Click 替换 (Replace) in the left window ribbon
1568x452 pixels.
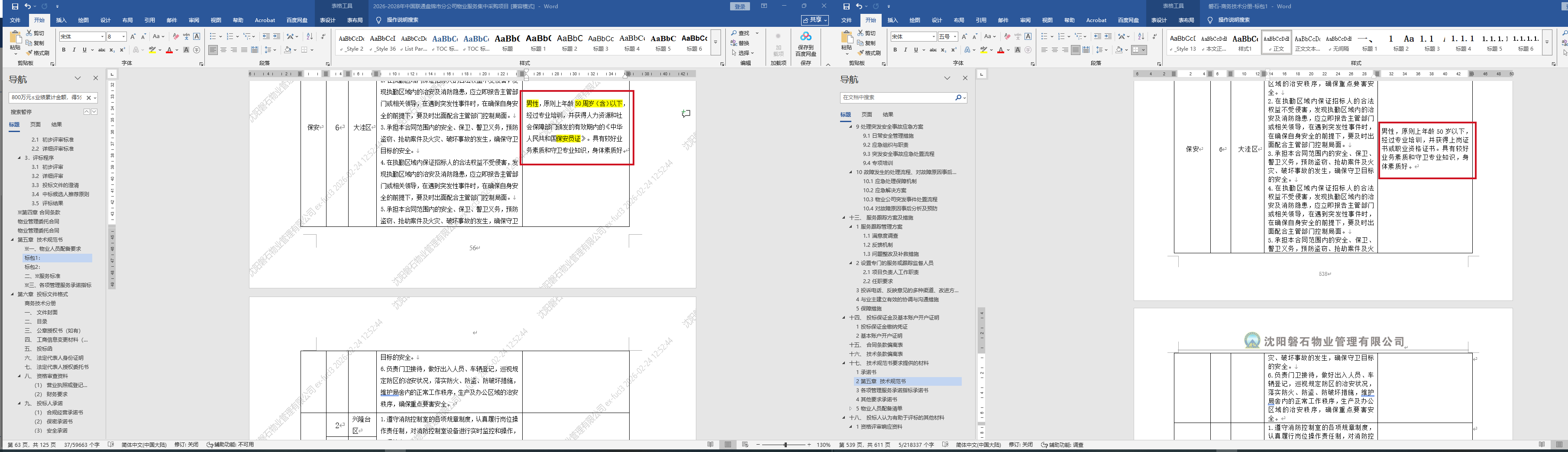pos(741,43)
